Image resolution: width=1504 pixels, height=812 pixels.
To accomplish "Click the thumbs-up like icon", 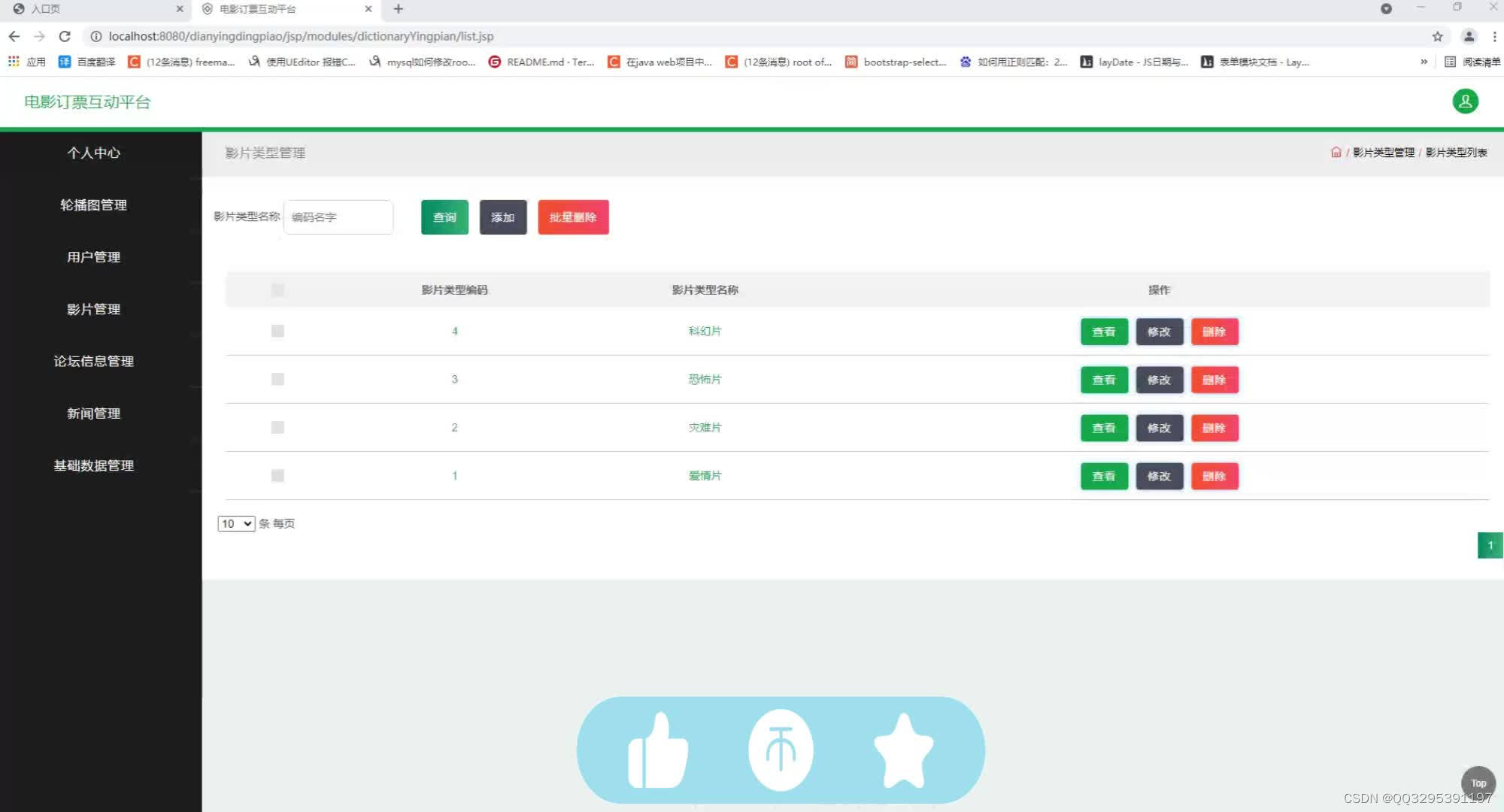I will point(658,750).
